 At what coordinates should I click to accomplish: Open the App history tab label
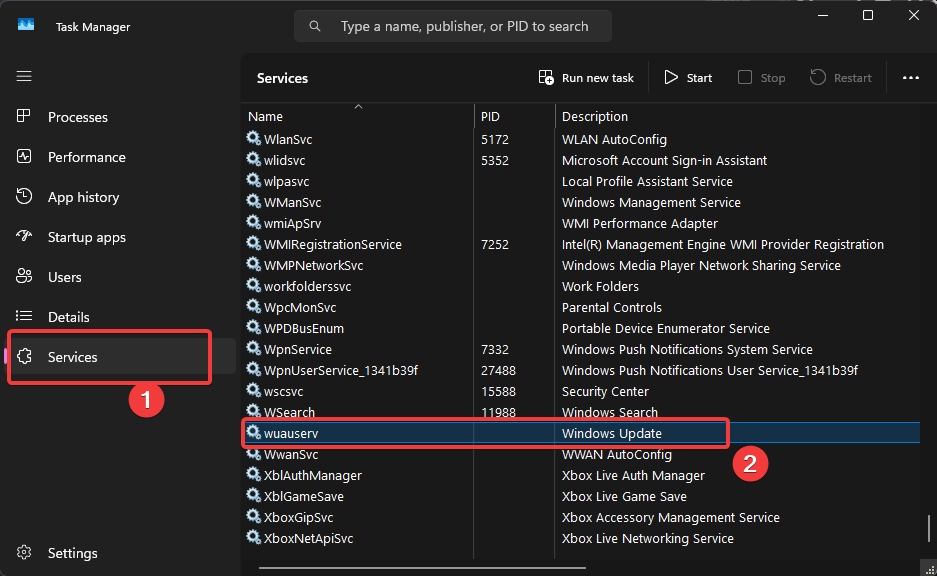84,197
